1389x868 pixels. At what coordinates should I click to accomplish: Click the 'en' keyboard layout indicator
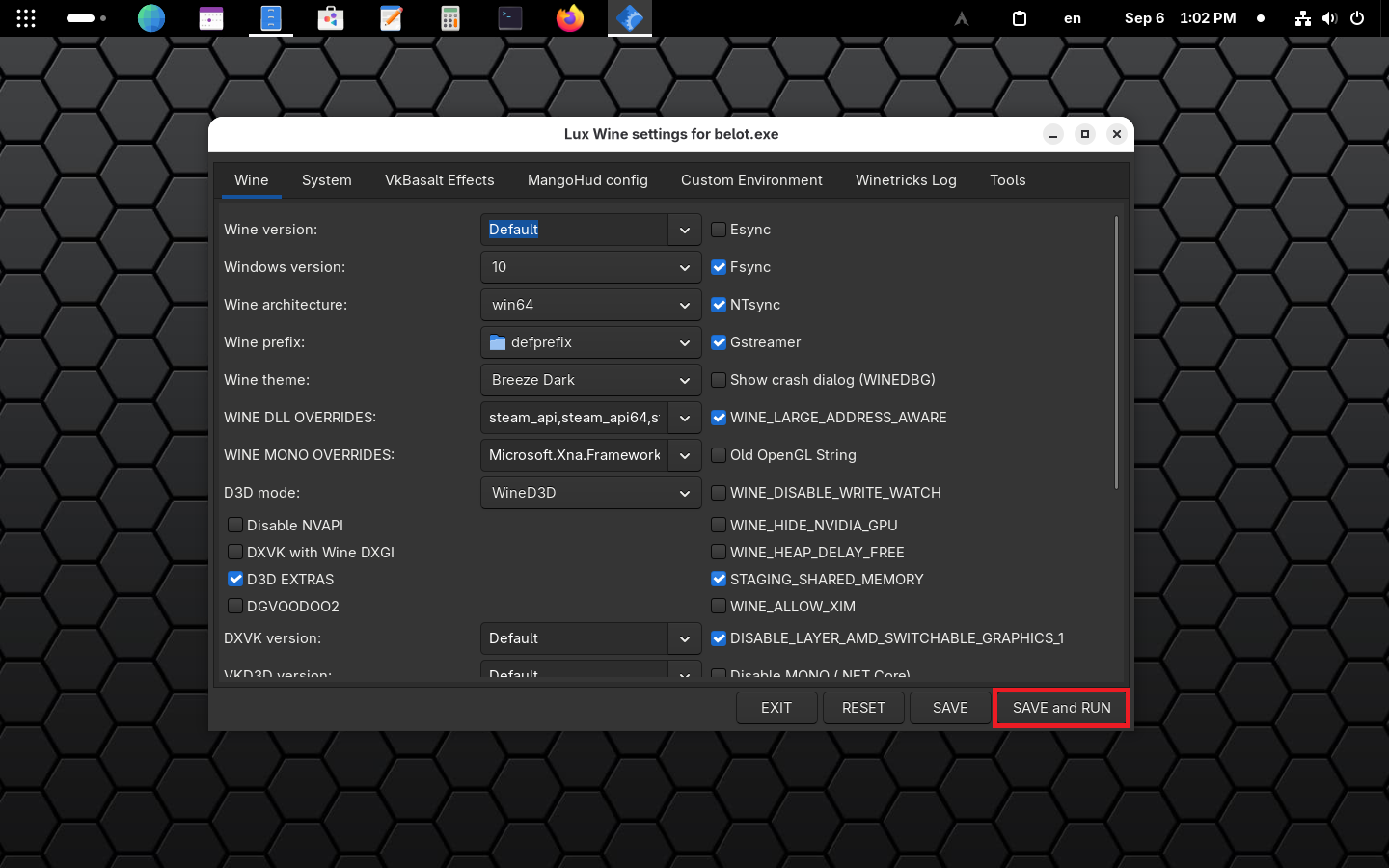1073,18
